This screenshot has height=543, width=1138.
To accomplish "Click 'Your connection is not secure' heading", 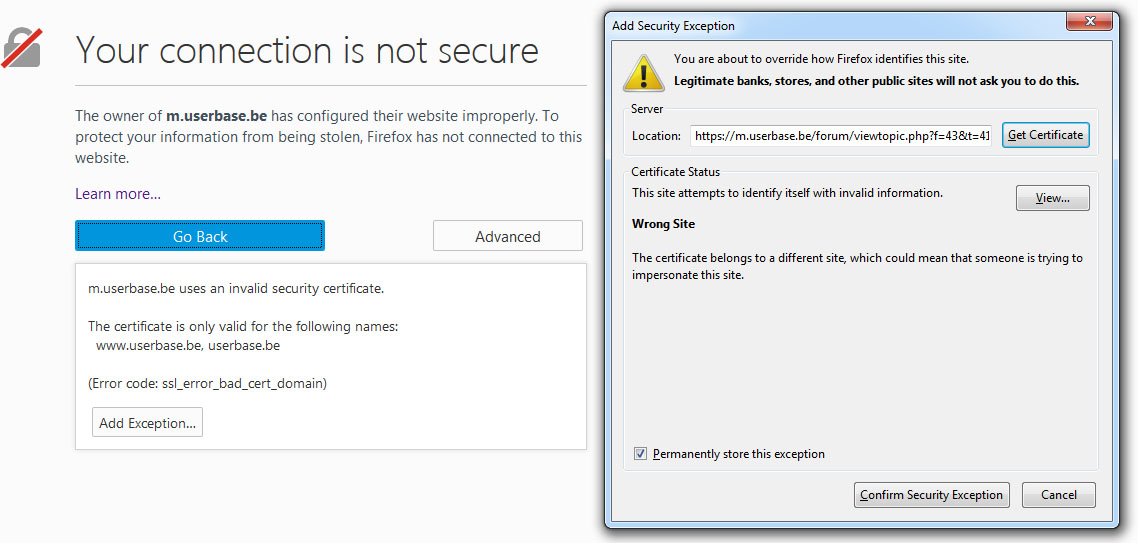I will point(307,51).
